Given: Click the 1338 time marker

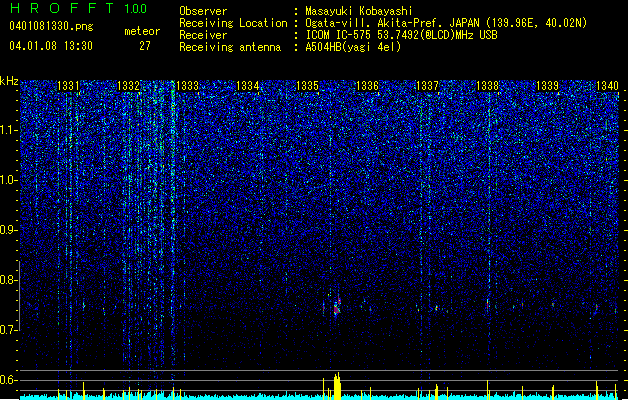Looking at the screenshot, I should (487, 86).
